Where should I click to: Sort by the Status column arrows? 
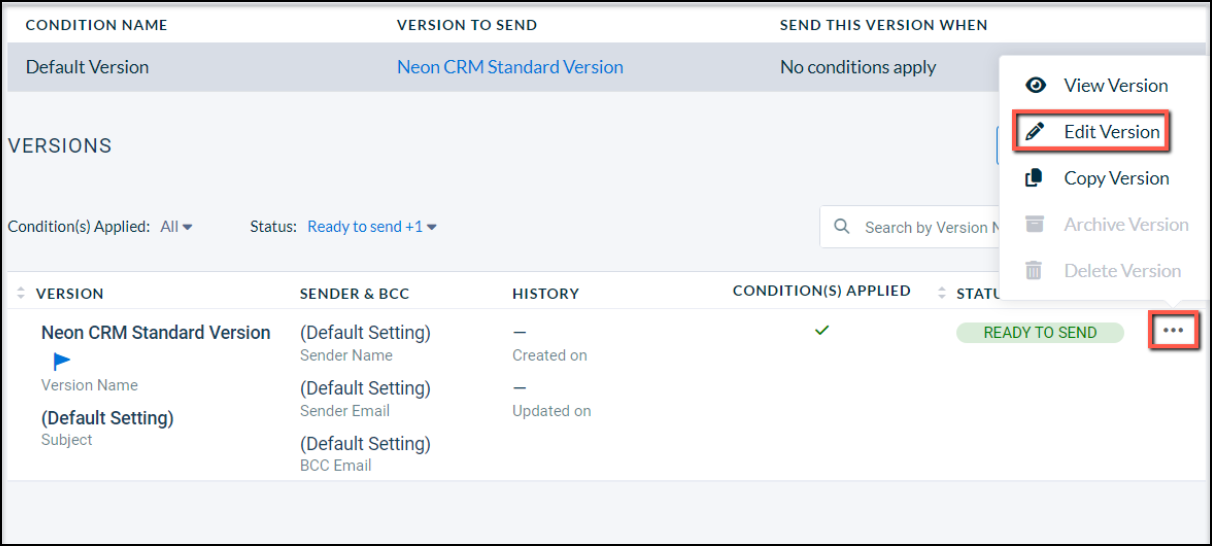pyautogui.click(x=942, y=293)
